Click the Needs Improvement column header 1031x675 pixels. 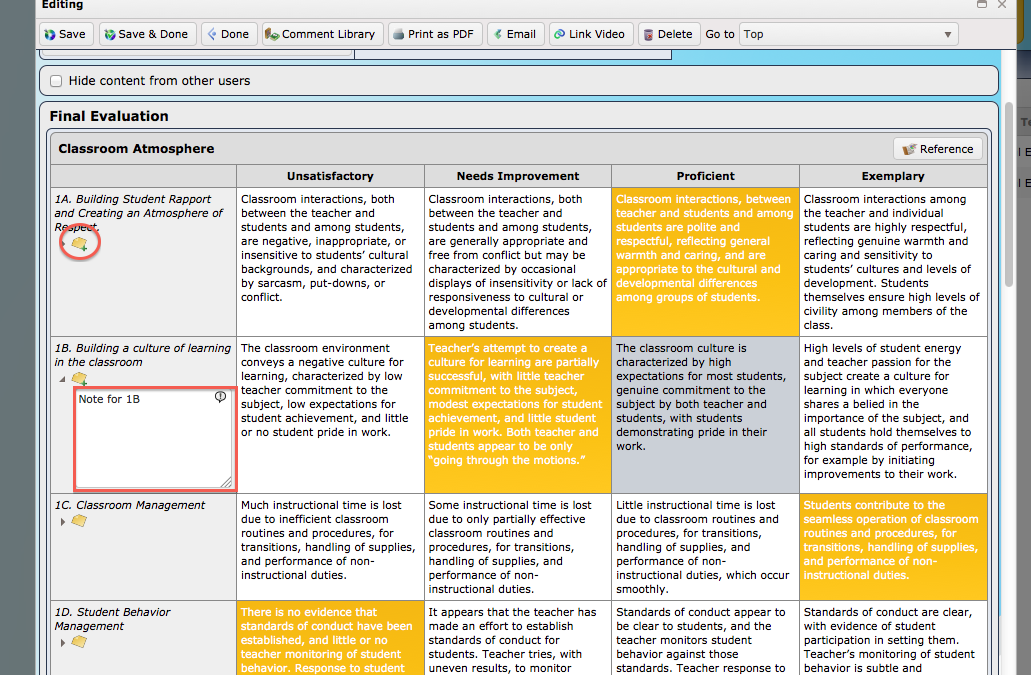click(x=518, y=176)
